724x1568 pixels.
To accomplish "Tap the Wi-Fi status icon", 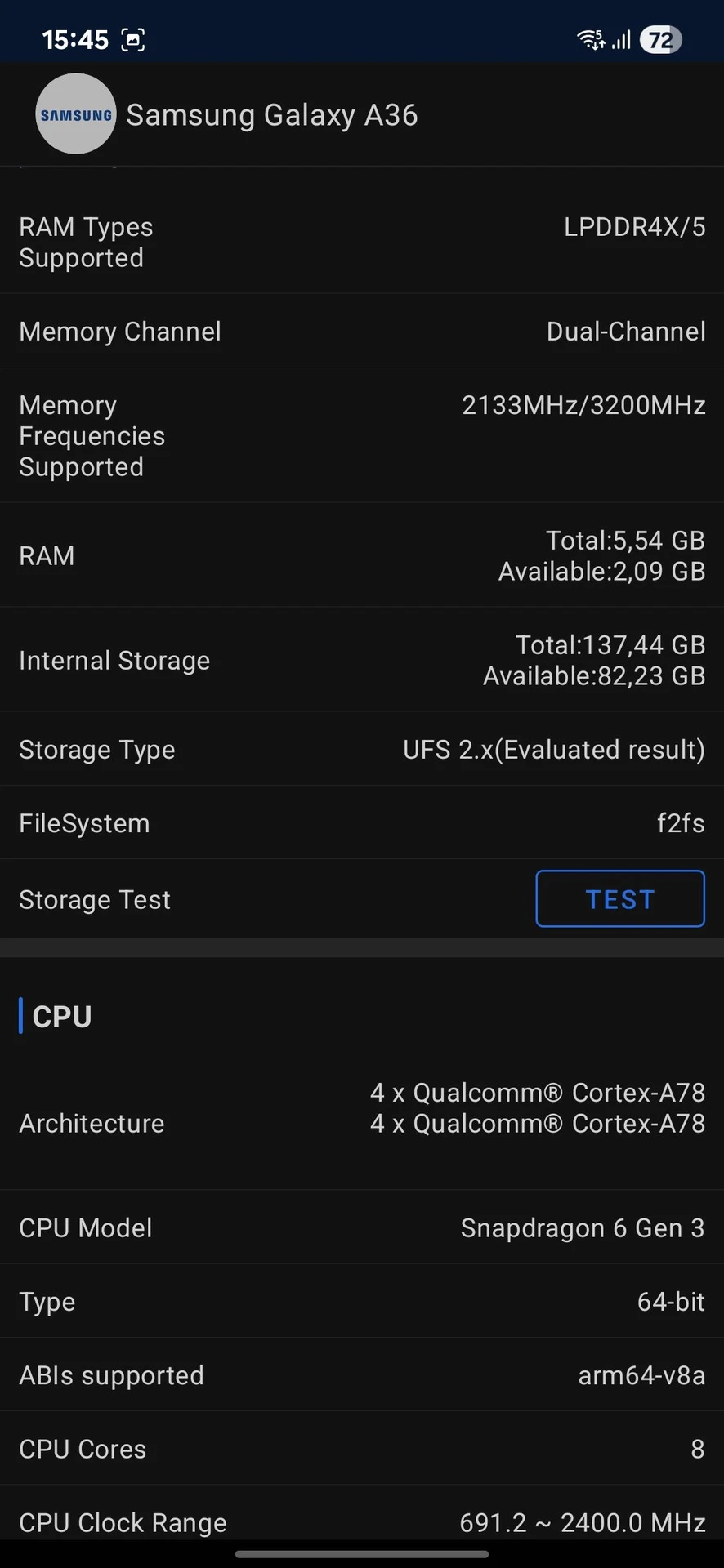I will 590,39.
